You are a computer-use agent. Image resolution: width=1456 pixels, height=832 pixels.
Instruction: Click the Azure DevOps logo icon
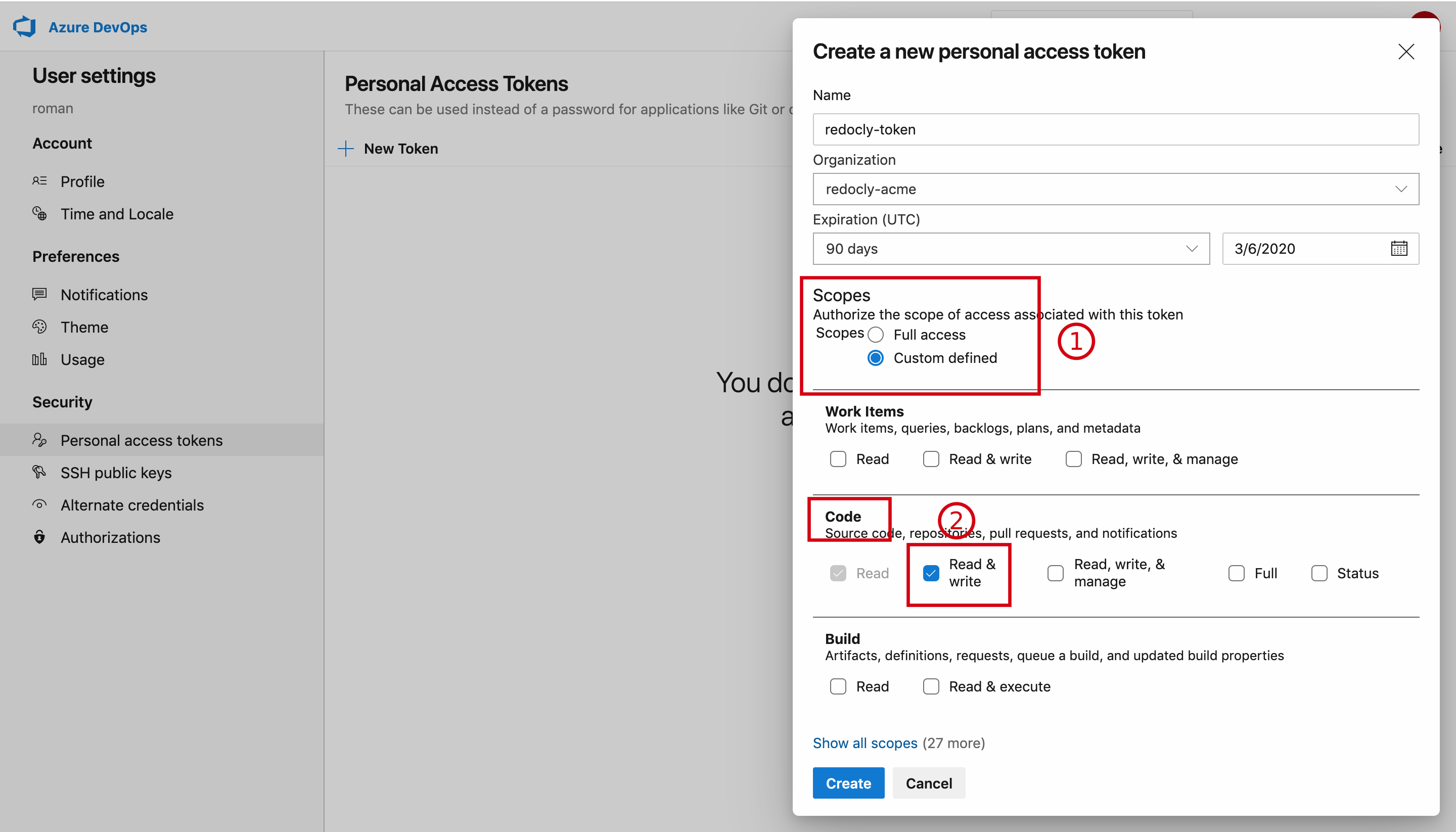pyautogui.click(x=25, y=27)
